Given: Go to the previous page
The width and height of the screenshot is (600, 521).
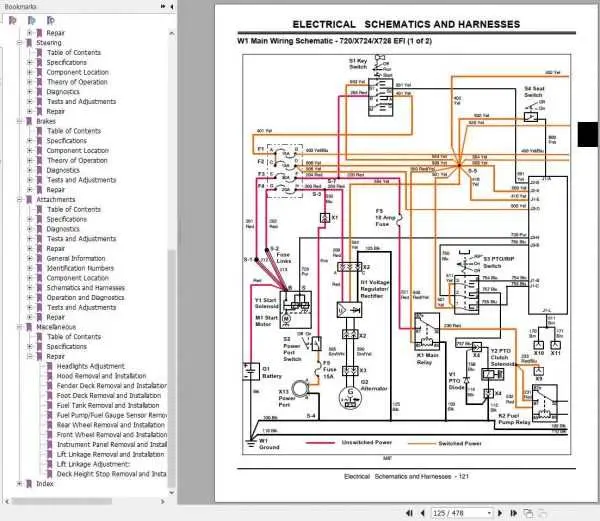Looking at the screenshot, I should [x=422, y=513].
